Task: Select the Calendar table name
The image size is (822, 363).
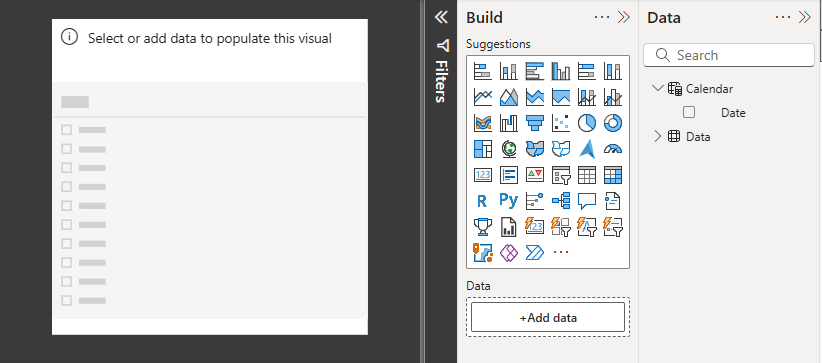Action: click(x=709, y=89)
